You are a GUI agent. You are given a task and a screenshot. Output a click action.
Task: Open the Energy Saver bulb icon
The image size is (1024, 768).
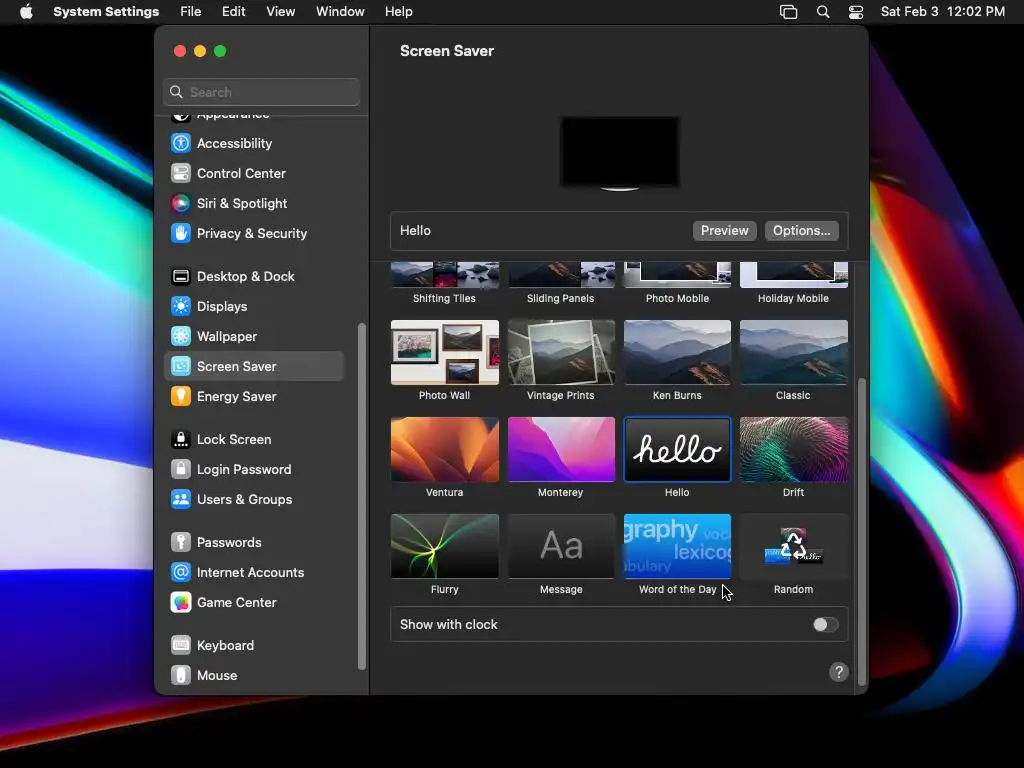coord(181,396)
